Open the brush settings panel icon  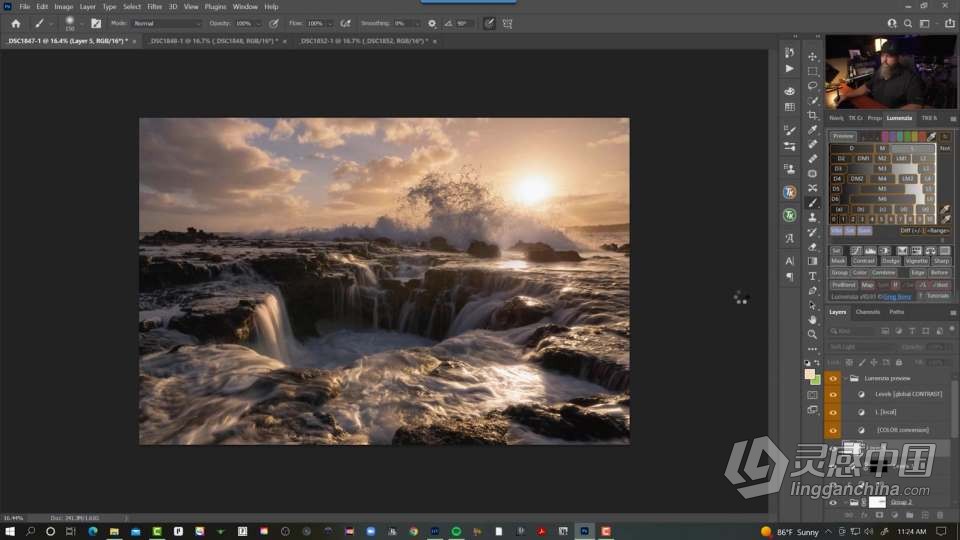pyautogui.click(x=96, y=23)
